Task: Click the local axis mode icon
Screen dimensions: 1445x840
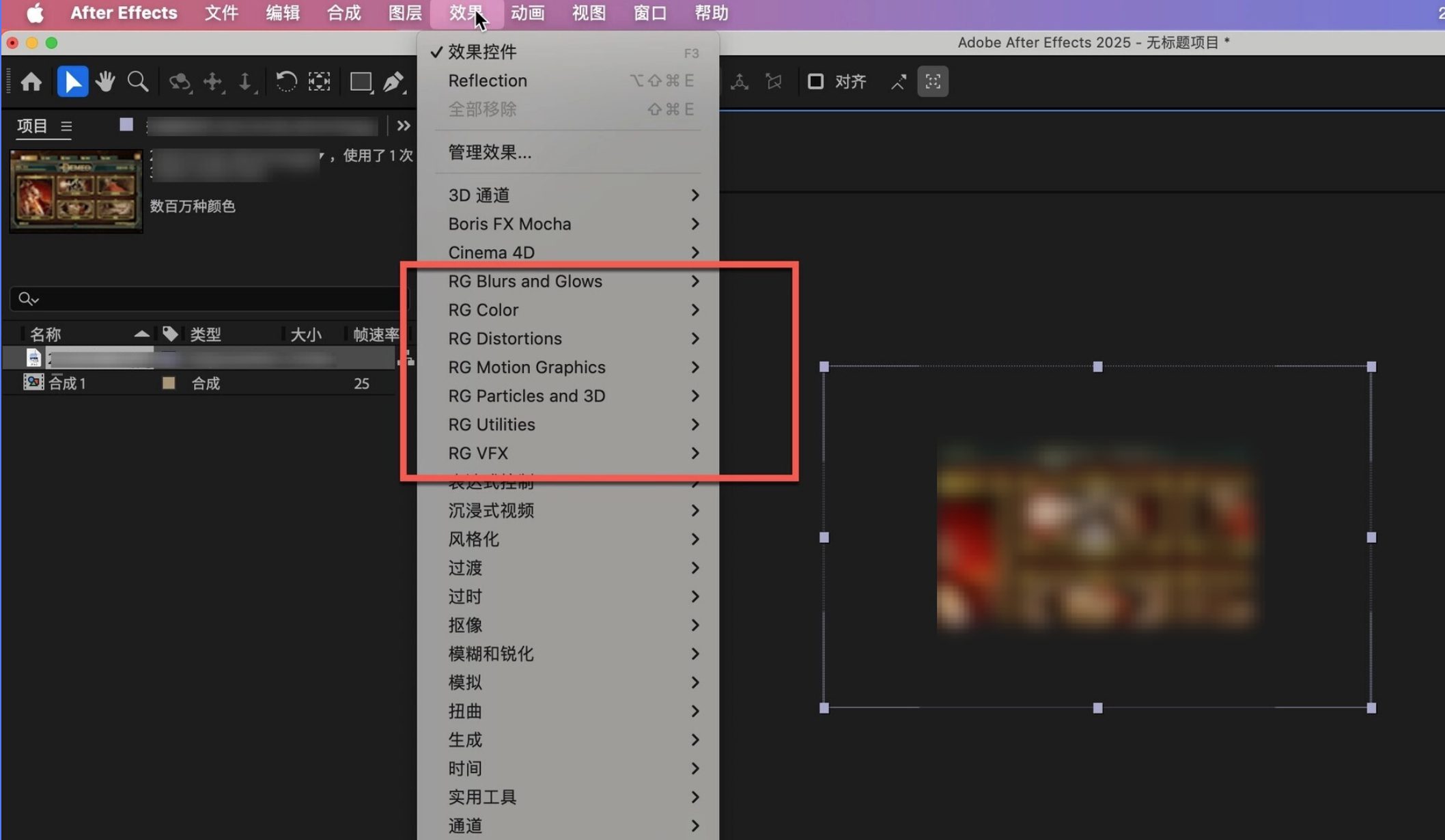Action: 740,82
